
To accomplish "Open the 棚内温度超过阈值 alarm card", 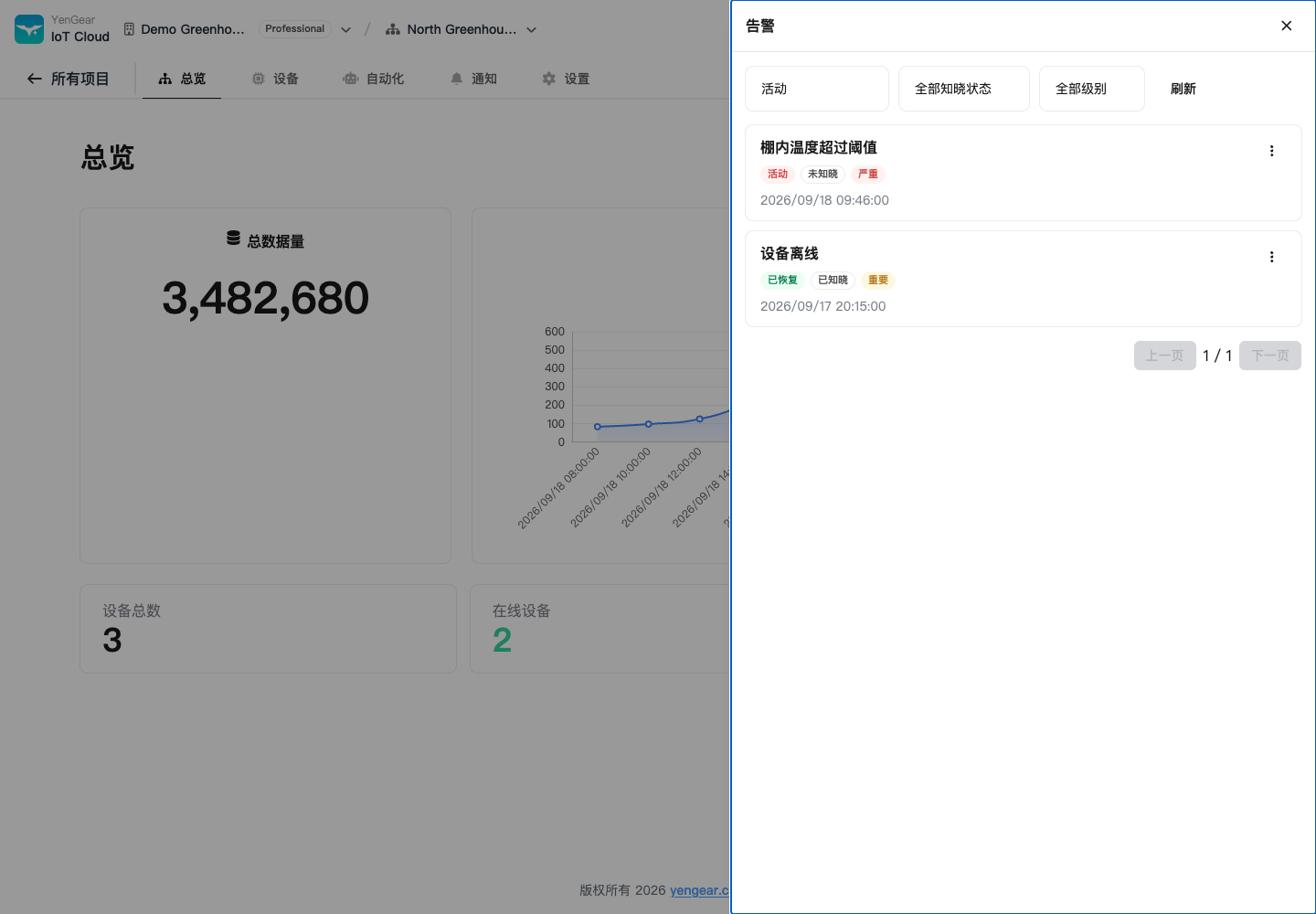I will tap(1024, 173).
